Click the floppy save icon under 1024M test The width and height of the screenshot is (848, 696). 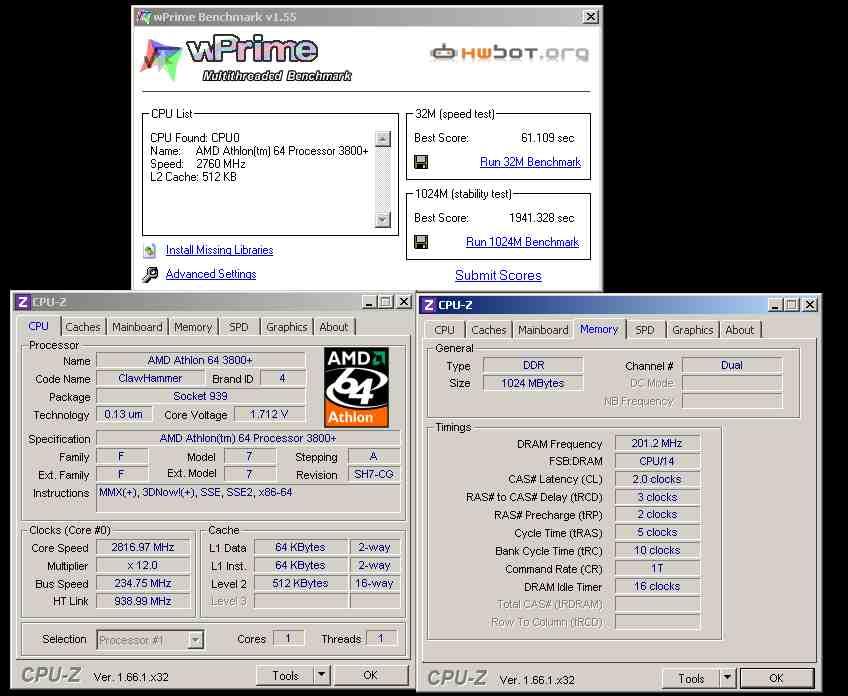click(421, 242)
